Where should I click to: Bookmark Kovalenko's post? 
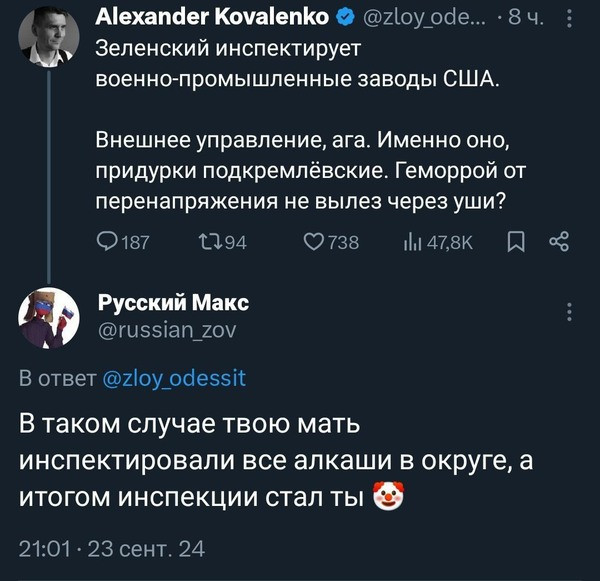click(x=515, y=241)
